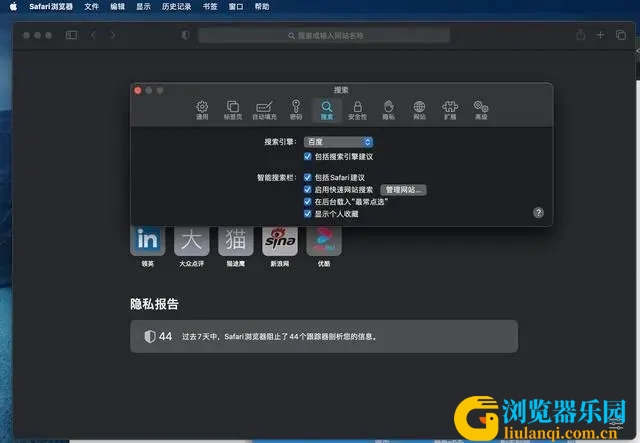Image resolution: width=640 pixels, height=443 pixels.
Task: Click the Share button in Safari toolbar
Action: (580, 35)
